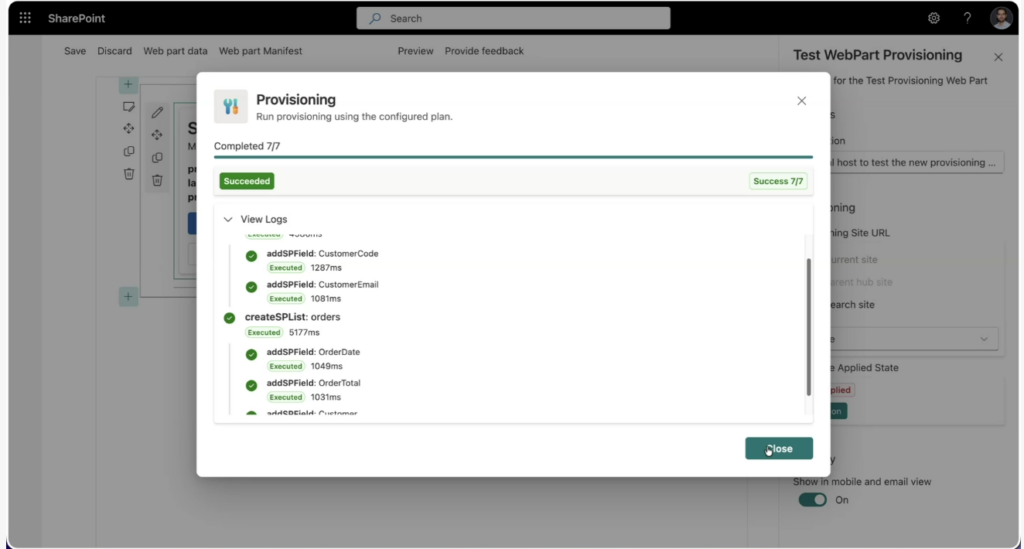Click the Completed 7/7 label
This screenshot has height=549, width=1024.
247,146
